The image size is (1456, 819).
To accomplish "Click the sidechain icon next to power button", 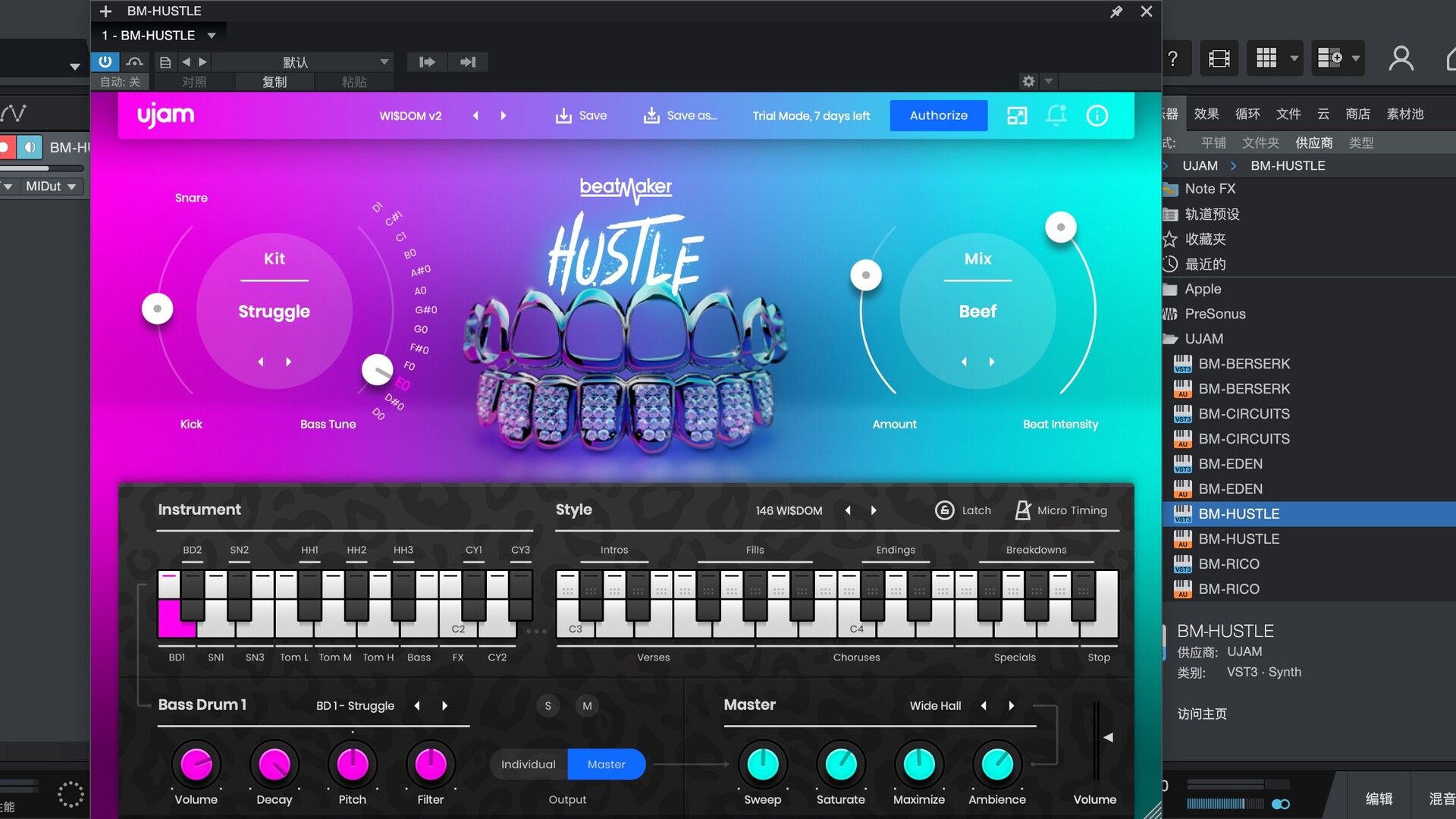I will pyautogui.click(x=135, y=61).
